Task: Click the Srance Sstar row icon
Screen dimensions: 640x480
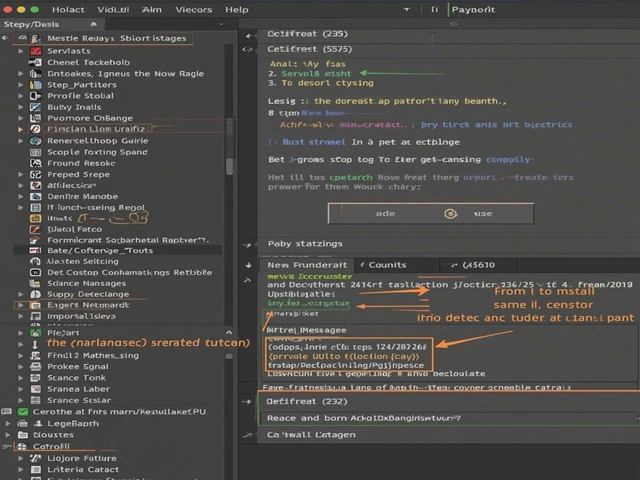Action: [x=36, y=400]
